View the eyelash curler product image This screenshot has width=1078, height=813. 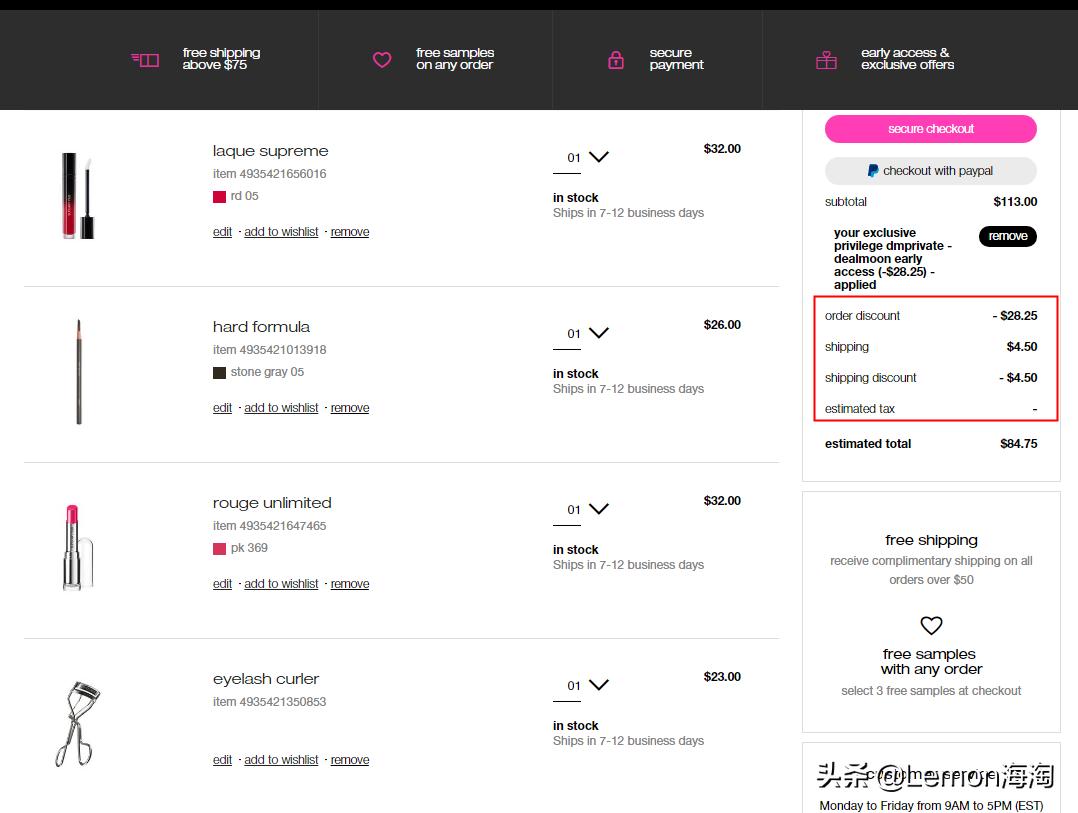[78, 722]
